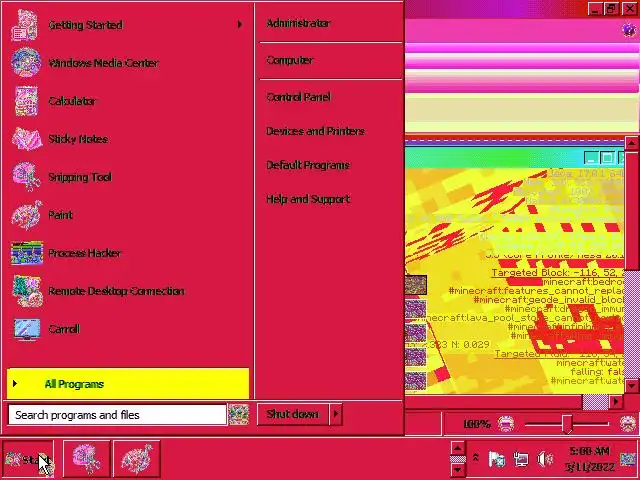This screenshot has width=640, height=480.
Task: Click the Paint zoom slider handle
Action: (x=567, y=424)
